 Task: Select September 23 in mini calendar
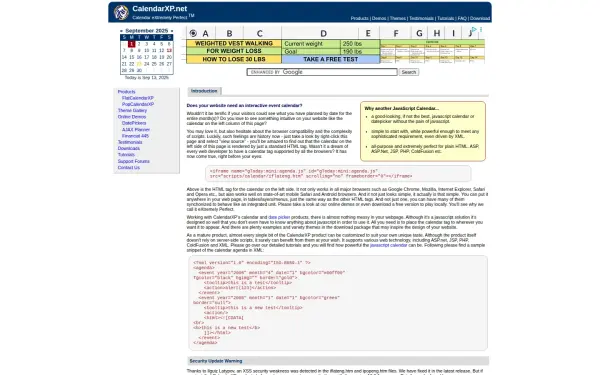139,64
